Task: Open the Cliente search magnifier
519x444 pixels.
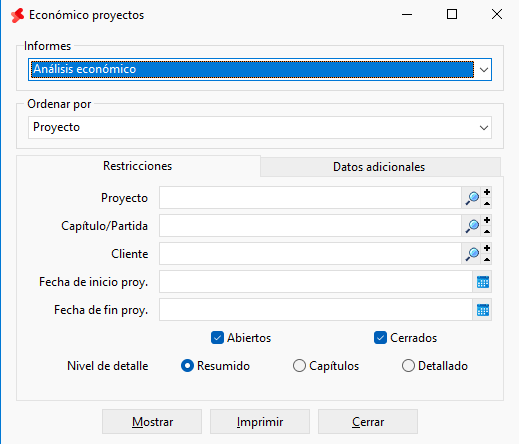Action: (x=472, y=254)
